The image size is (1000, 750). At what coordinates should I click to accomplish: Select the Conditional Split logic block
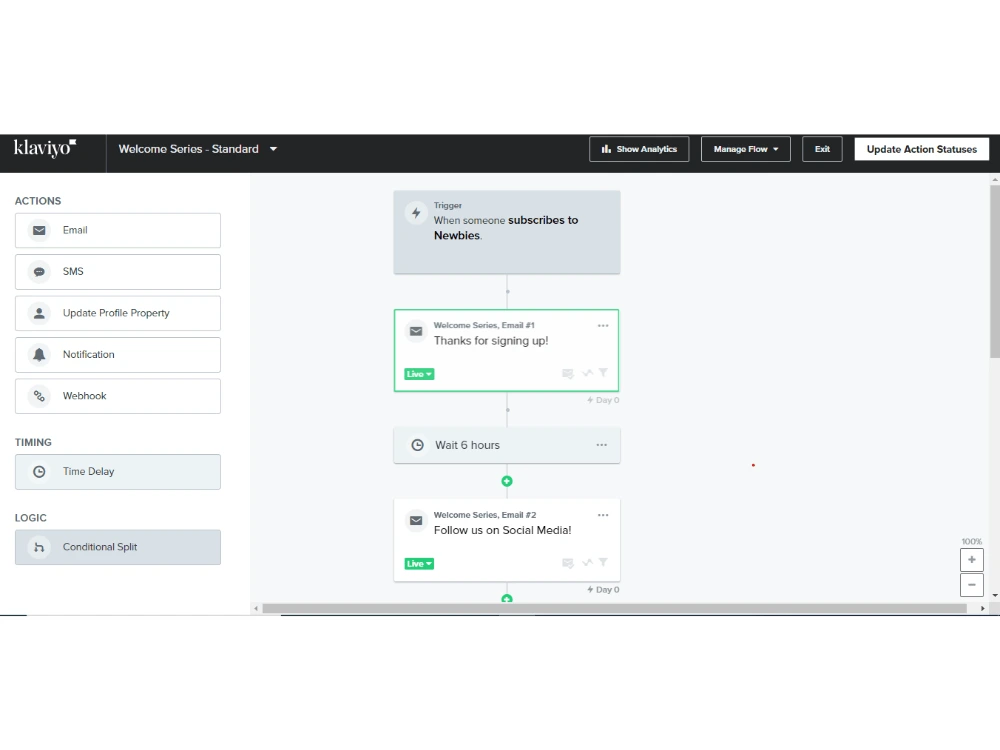pos(117,547)
